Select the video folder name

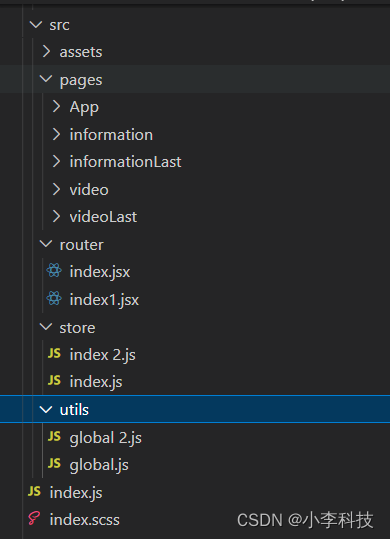click(x=89, y=189)
